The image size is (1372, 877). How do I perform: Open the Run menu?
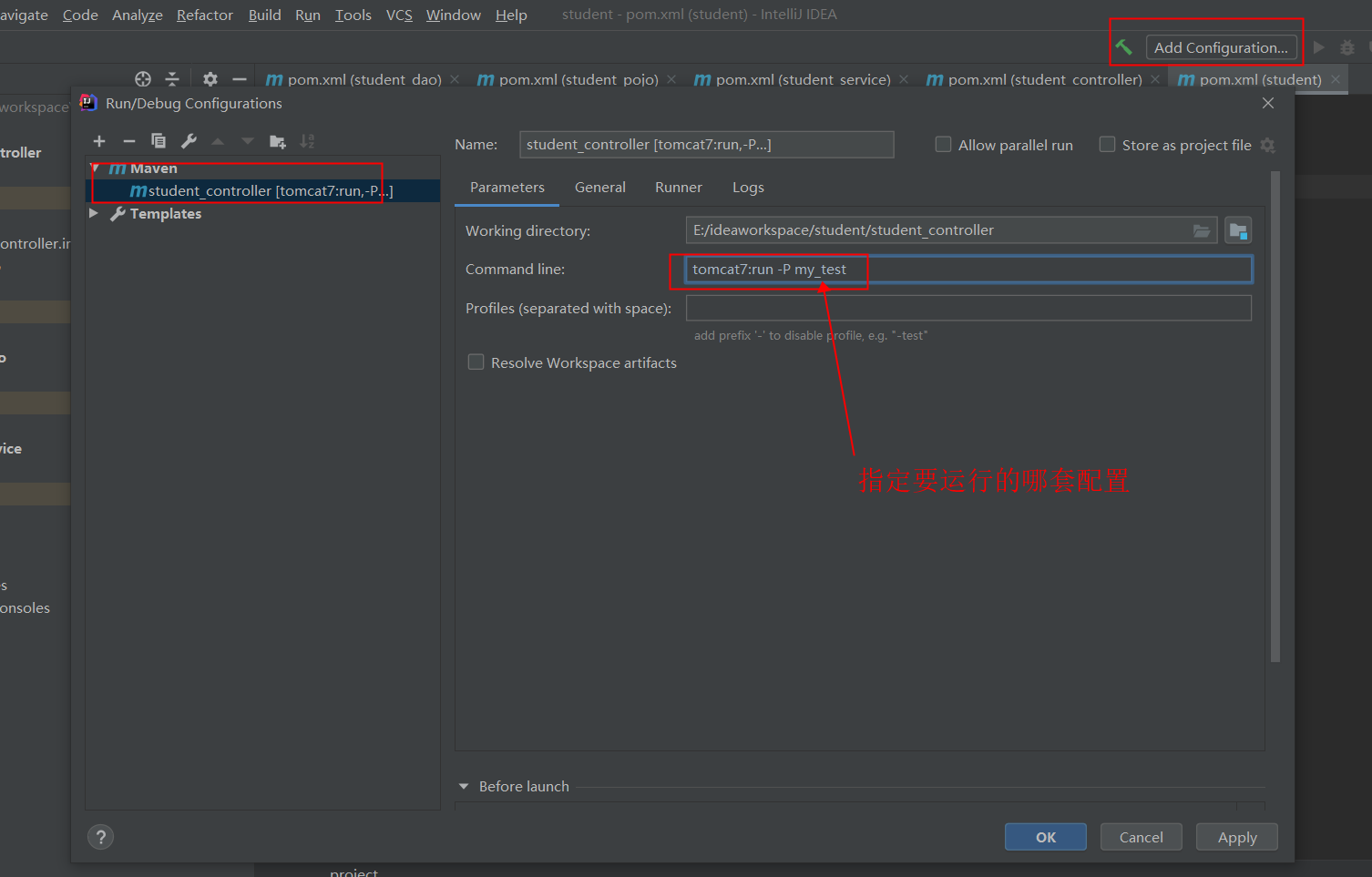click(x=308, y=15)
